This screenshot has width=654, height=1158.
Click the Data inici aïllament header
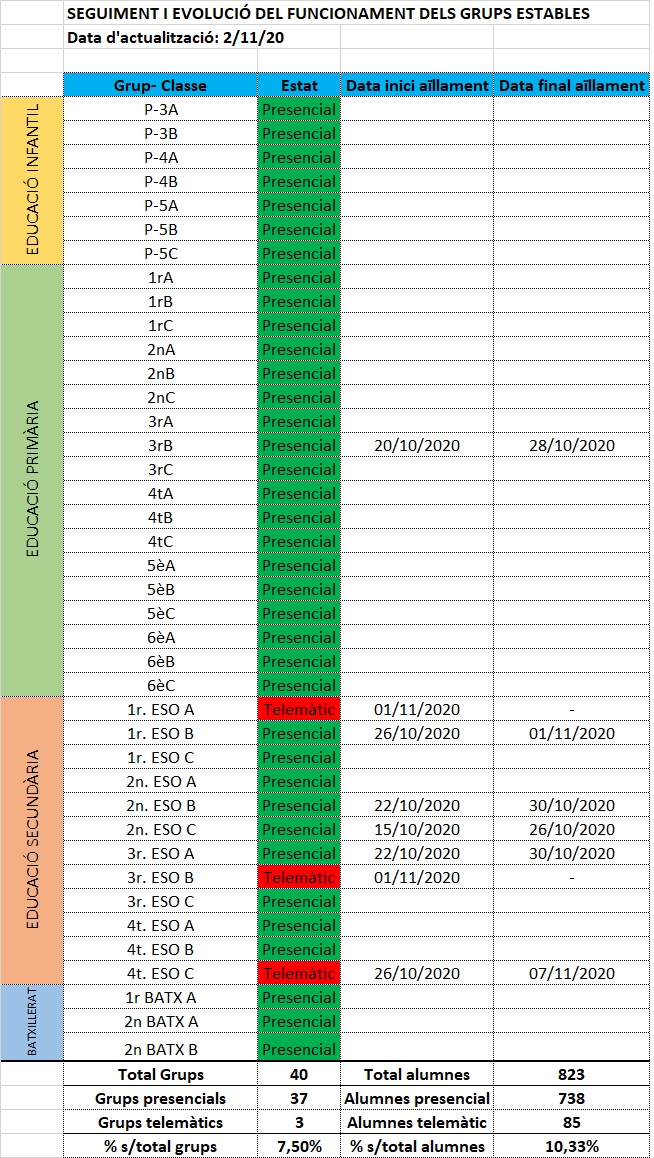tap(417, 85)
